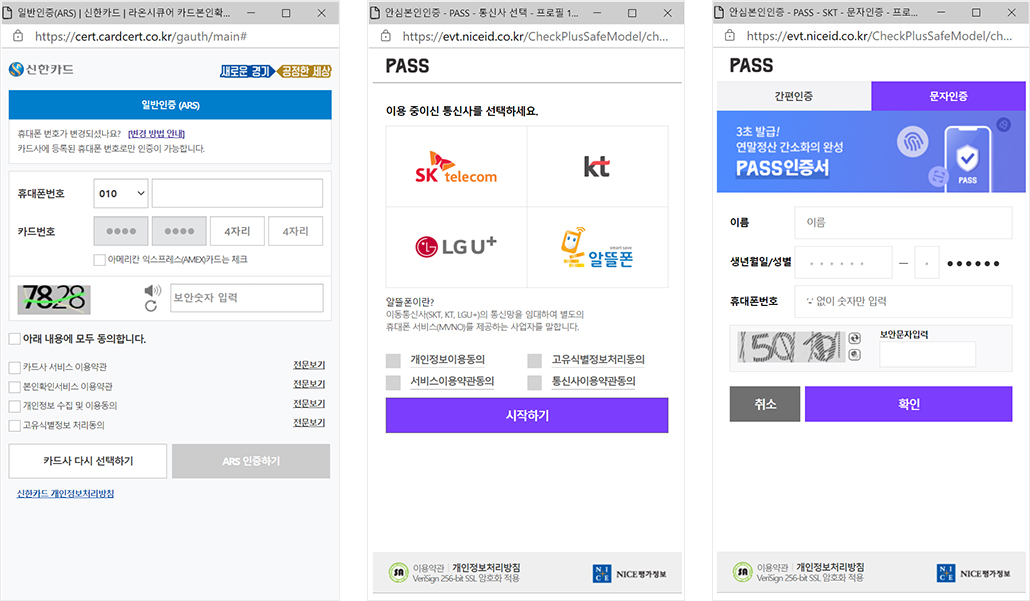Click 일반인증 (ARS) header tab

coord(170,105)
